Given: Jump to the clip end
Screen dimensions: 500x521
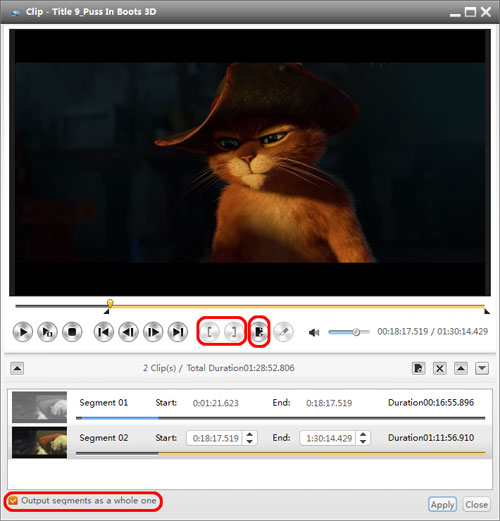Looking at the screenshot, I should 178,332.
